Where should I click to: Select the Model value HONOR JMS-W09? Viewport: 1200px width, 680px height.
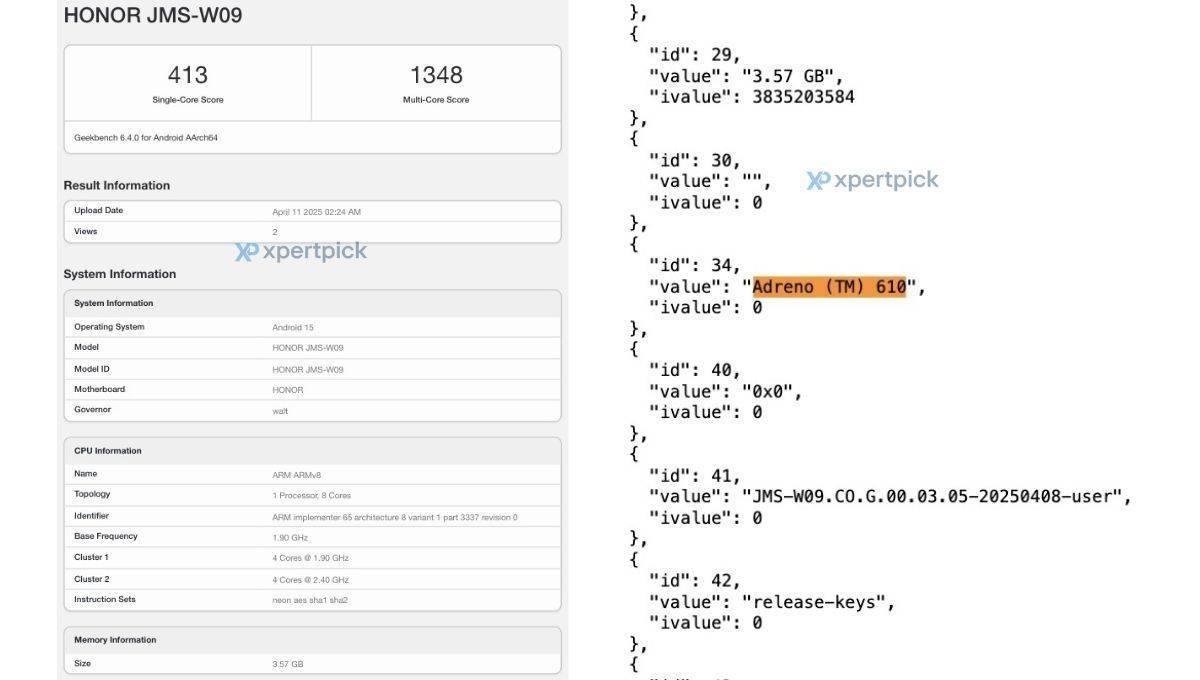(308, 348)
